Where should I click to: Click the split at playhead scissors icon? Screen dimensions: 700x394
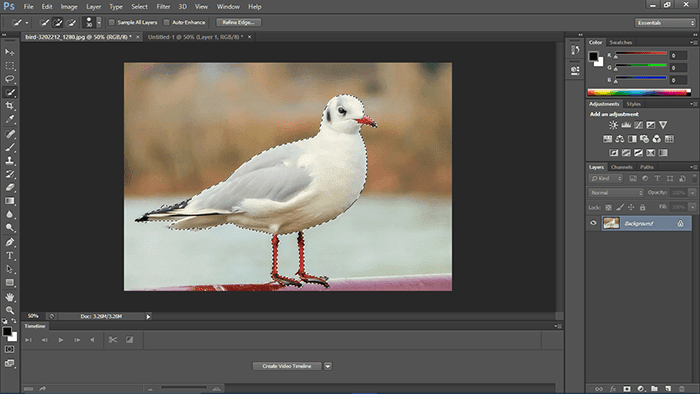113,340
